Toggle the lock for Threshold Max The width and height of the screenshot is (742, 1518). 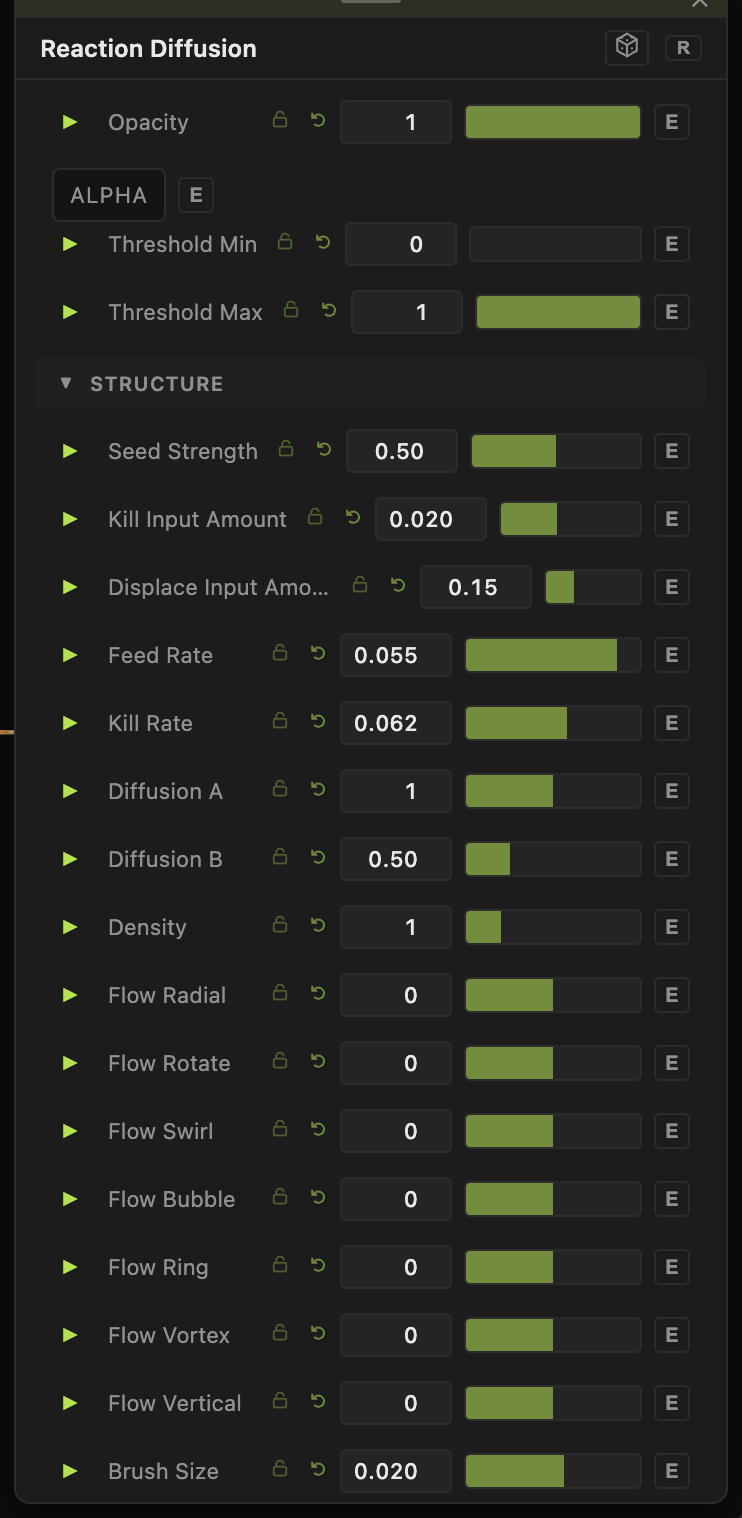(291, 311)
